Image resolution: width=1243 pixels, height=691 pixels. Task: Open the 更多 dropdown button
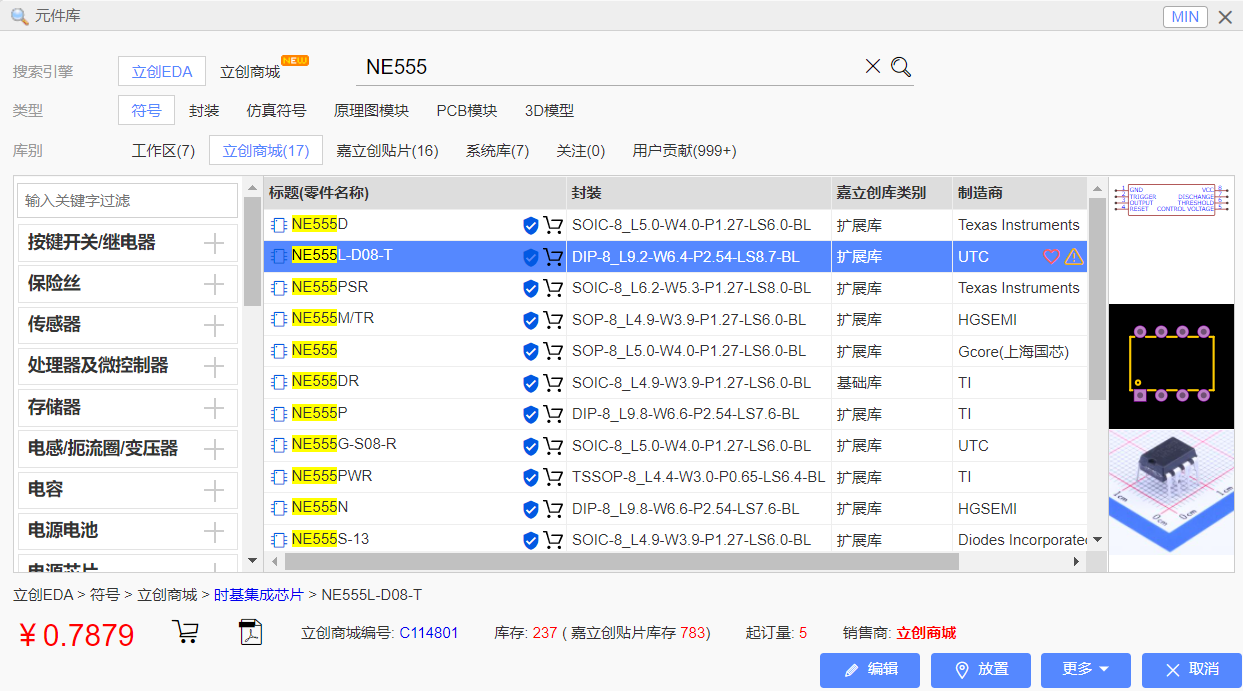tap(1086, 669)
